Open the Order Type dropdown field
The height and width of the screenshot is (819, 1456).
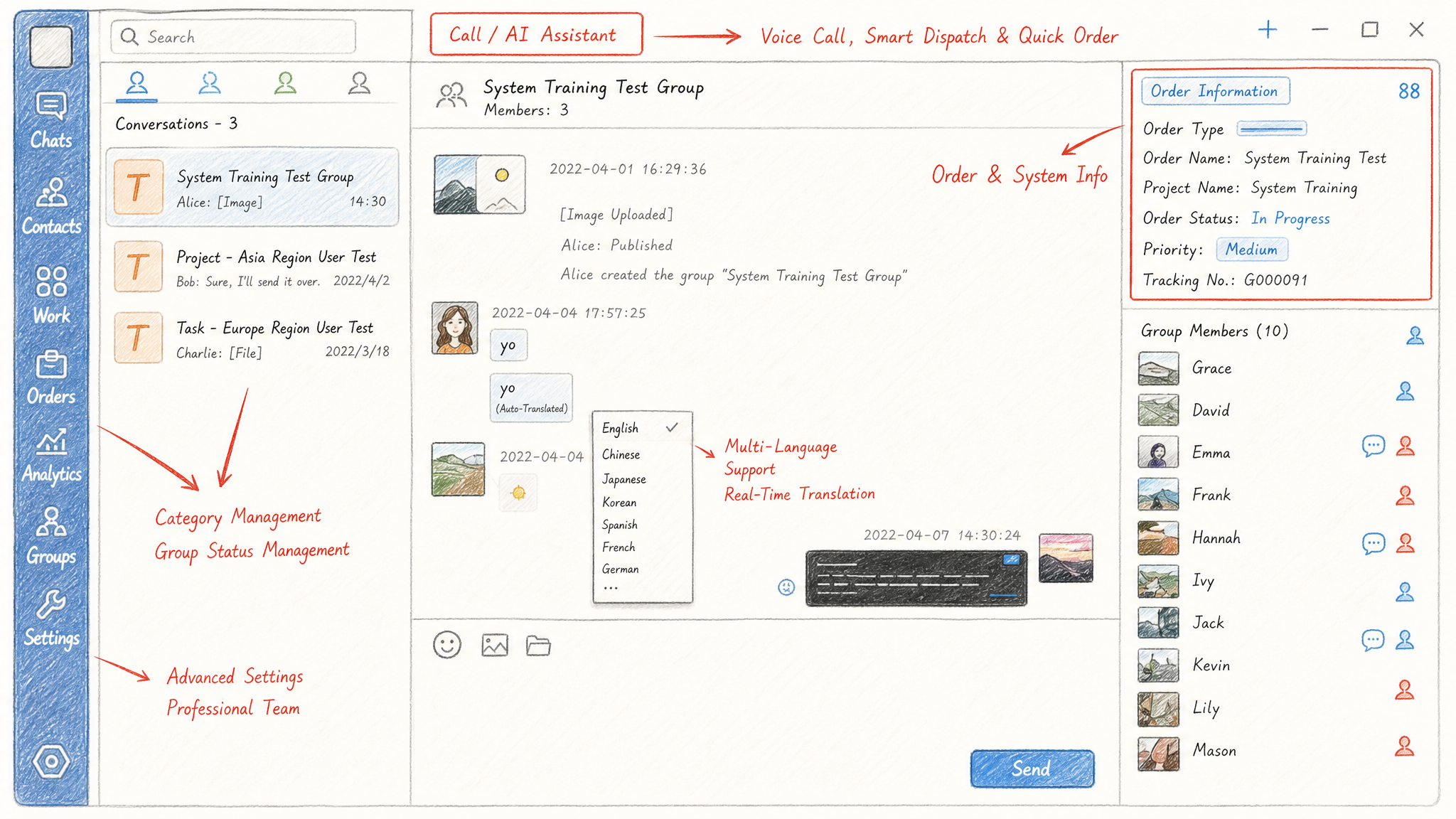[1271, 129]
